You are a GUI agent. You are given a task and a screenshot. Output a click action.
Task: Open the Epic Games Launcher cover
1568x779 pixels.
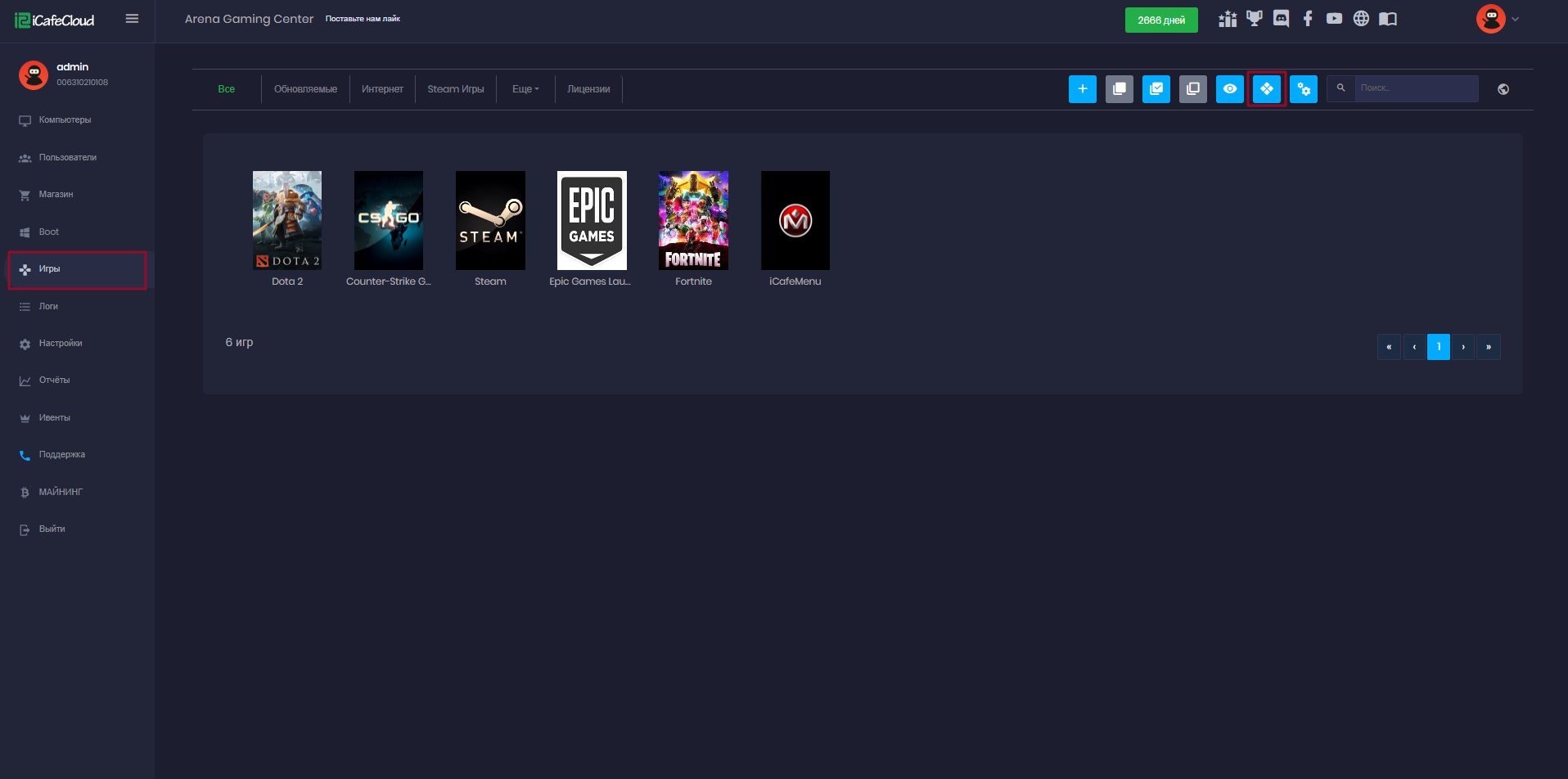point(592,220)
